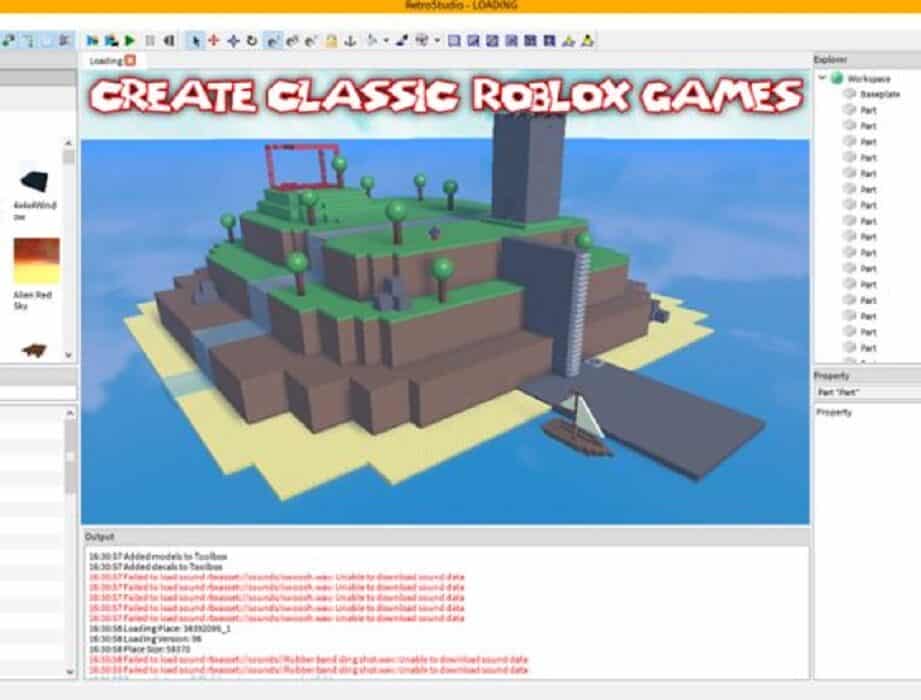Select the Workspace item in Explorer
The image size is (921, 700).
[869, 78]
